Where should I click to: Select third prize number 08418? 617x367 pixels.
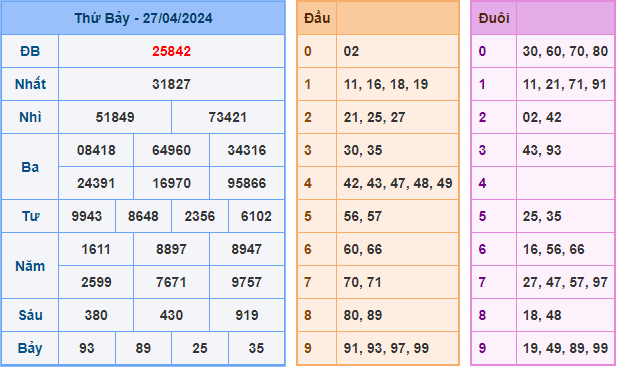96,150
